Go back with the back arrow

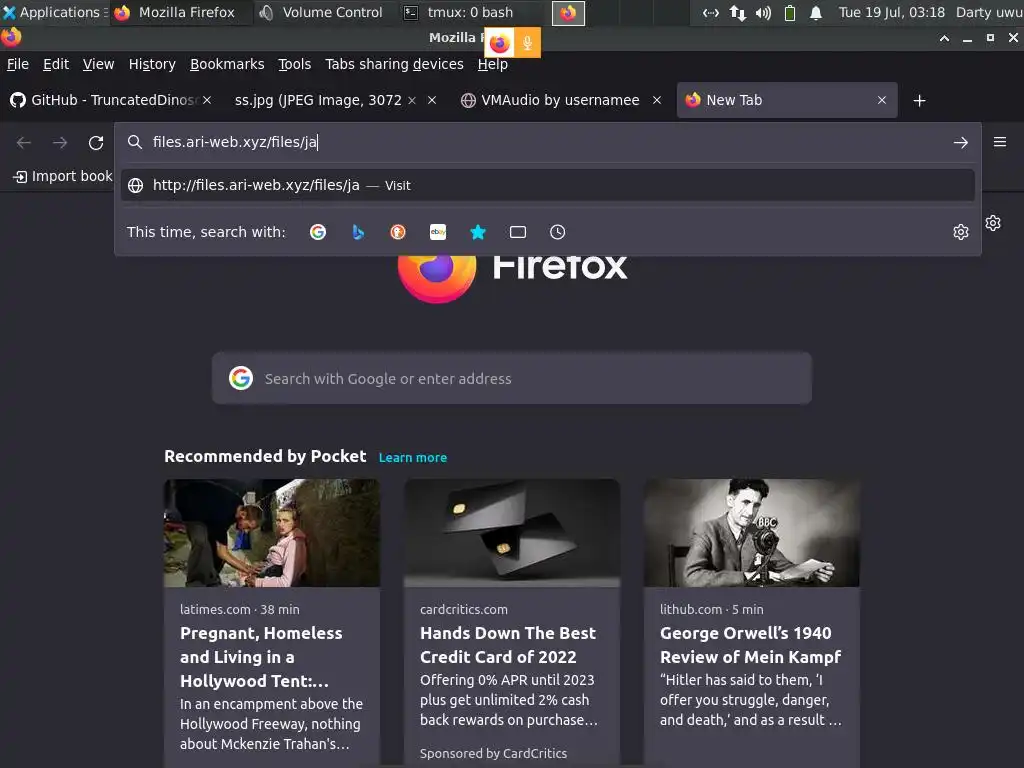[24, 142]
